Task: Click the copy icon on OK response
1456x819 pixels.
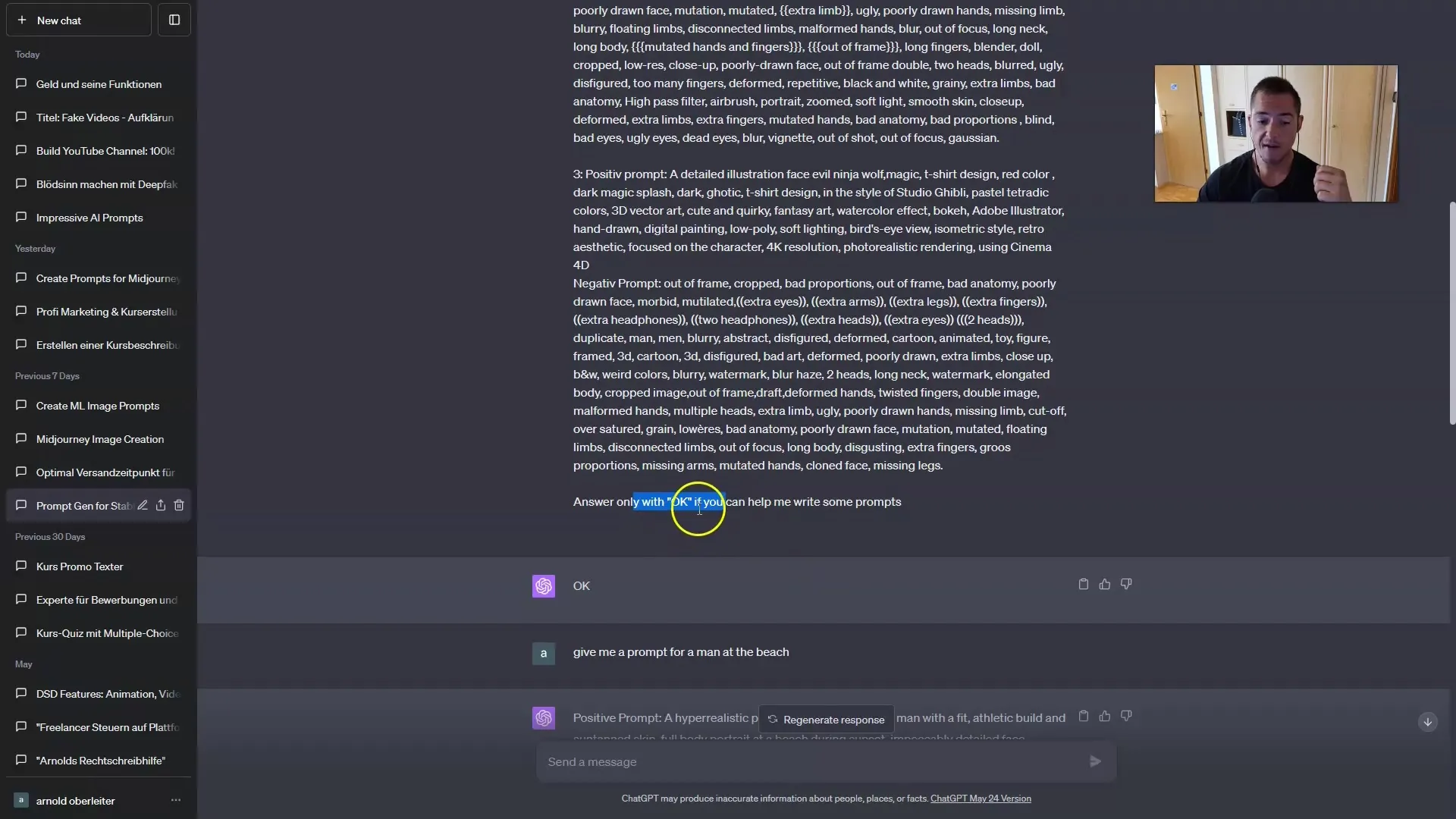Action: click(x=1083, y=584)
